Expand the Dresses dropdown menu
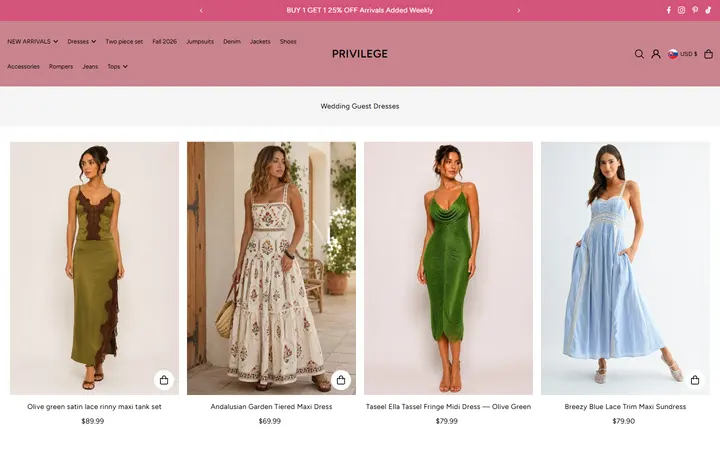 [82, 41]
